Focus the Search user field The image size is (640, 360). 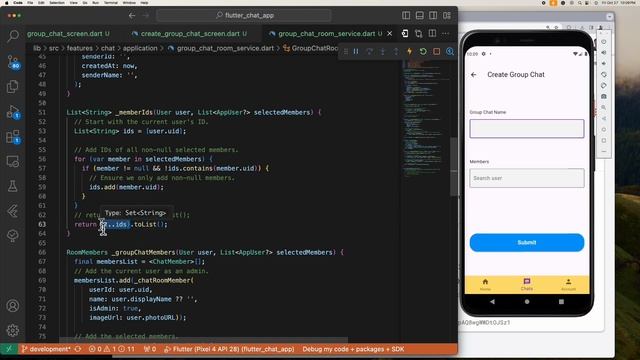527,178
